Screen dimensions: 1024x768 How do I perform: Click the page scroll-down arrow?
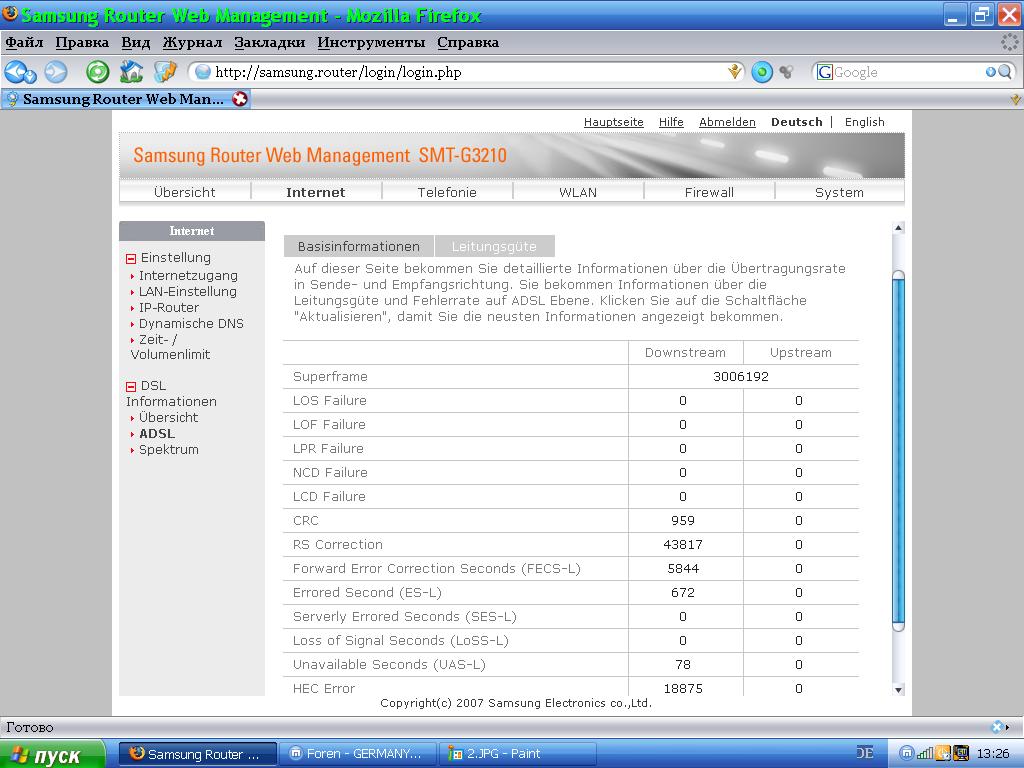pyautogui.click(x=898, y=689)
